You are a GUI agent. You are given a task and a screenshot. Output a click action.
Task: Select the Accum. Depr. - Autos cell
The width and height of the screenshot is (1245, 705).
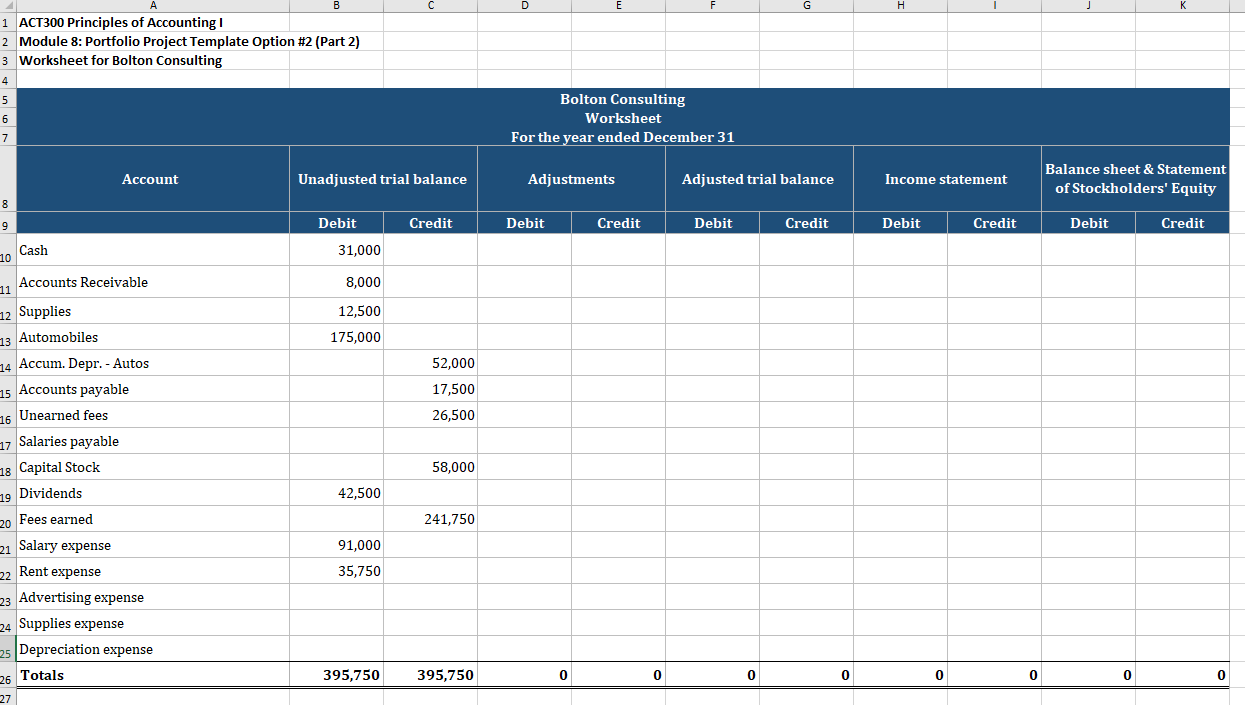click(x=152, y=363)
